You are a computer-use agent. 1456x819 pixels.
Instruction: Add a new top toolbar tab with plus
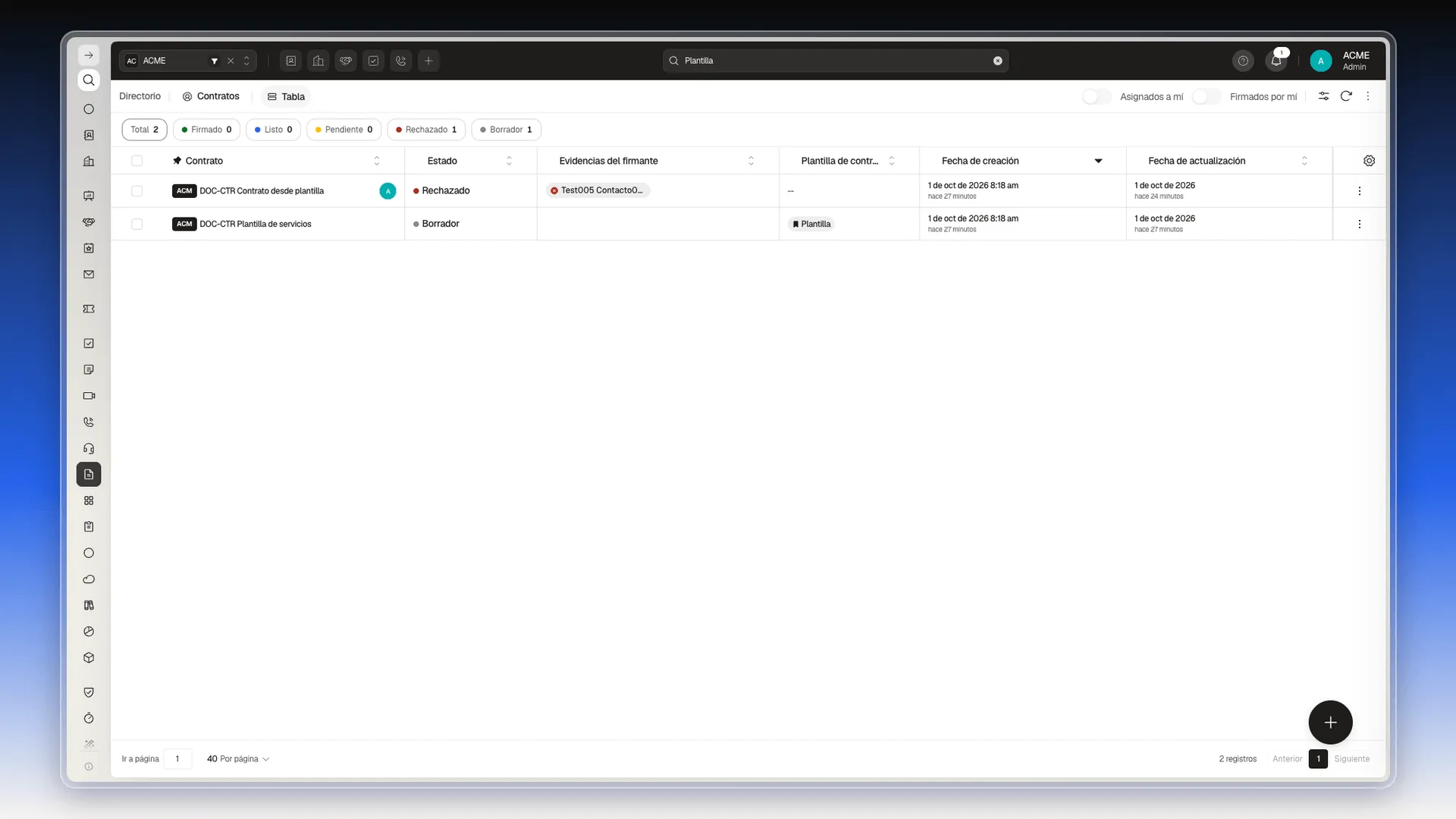pyautogui.click(x=428, y=61)
